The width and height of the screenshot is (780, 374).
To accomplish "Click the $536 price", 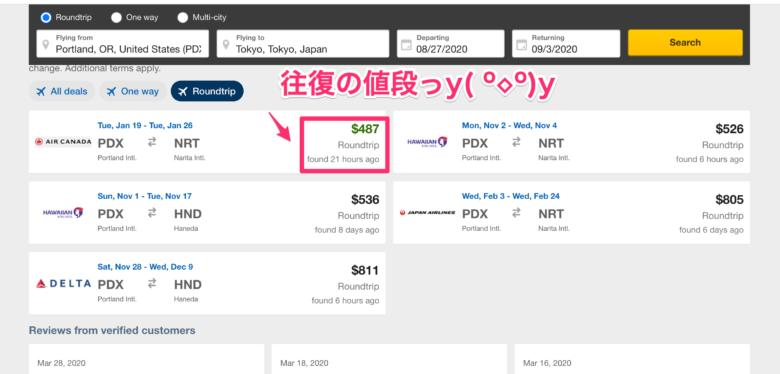I will tap(365, 200).
